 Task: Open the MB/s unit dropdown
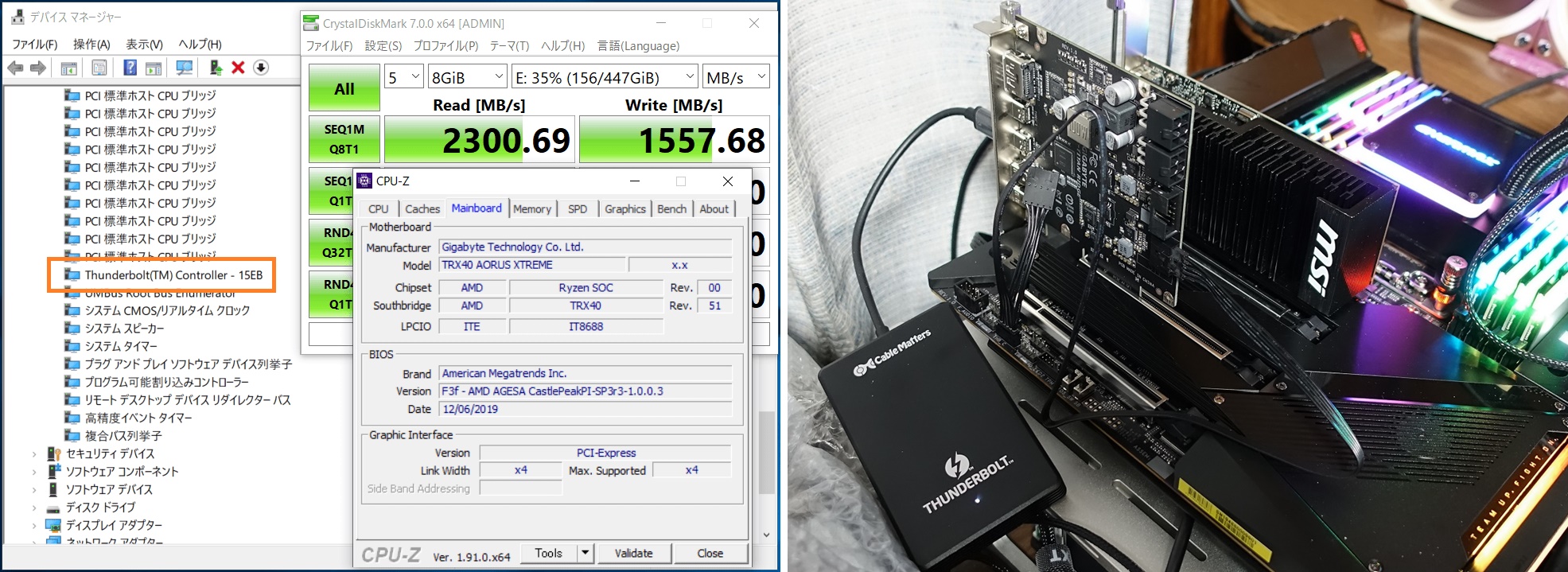pyautogui.click(x=737, y=77)
